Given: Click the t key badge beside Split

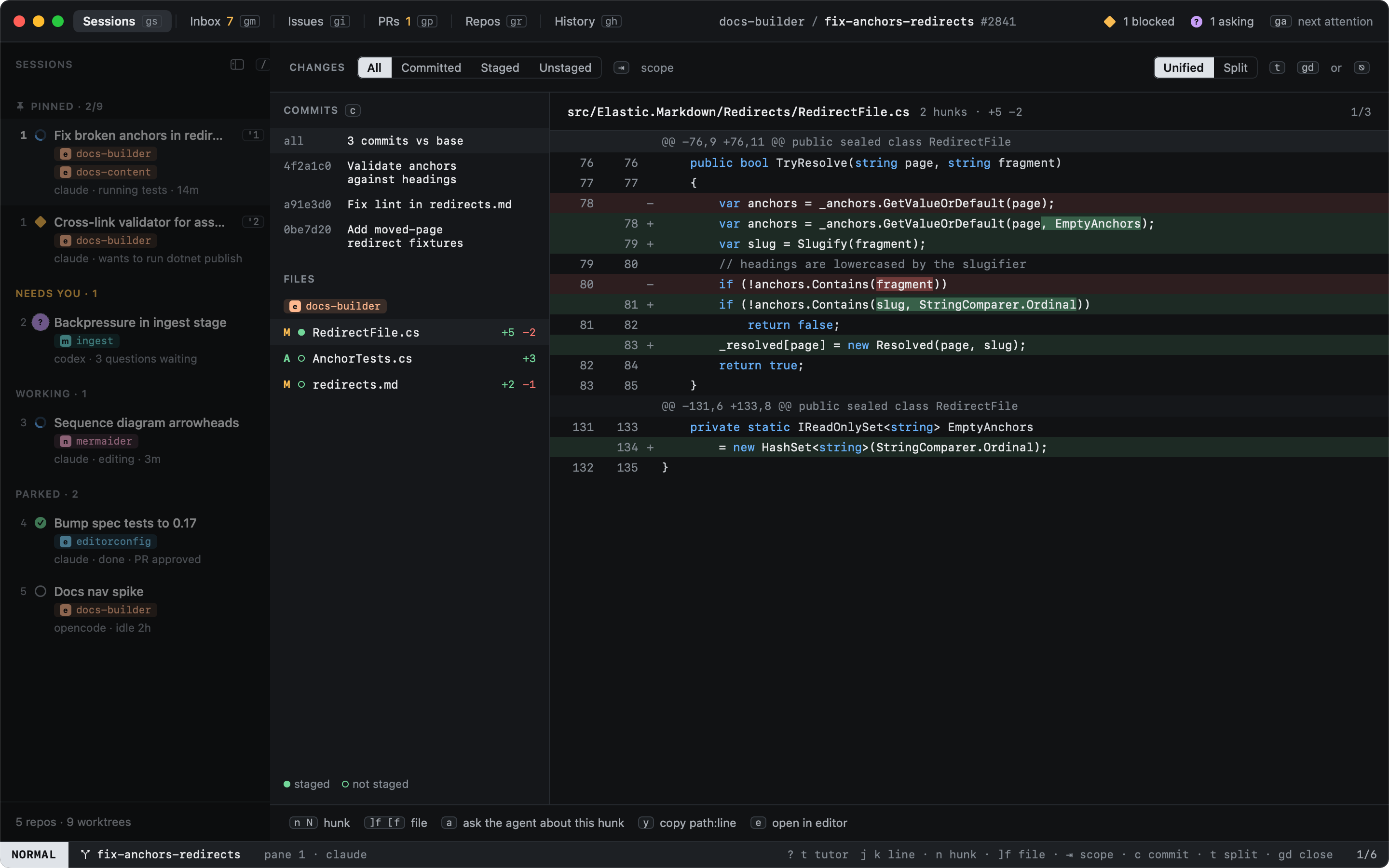Looking at the screenshot, I should [x=1277, y=68].
